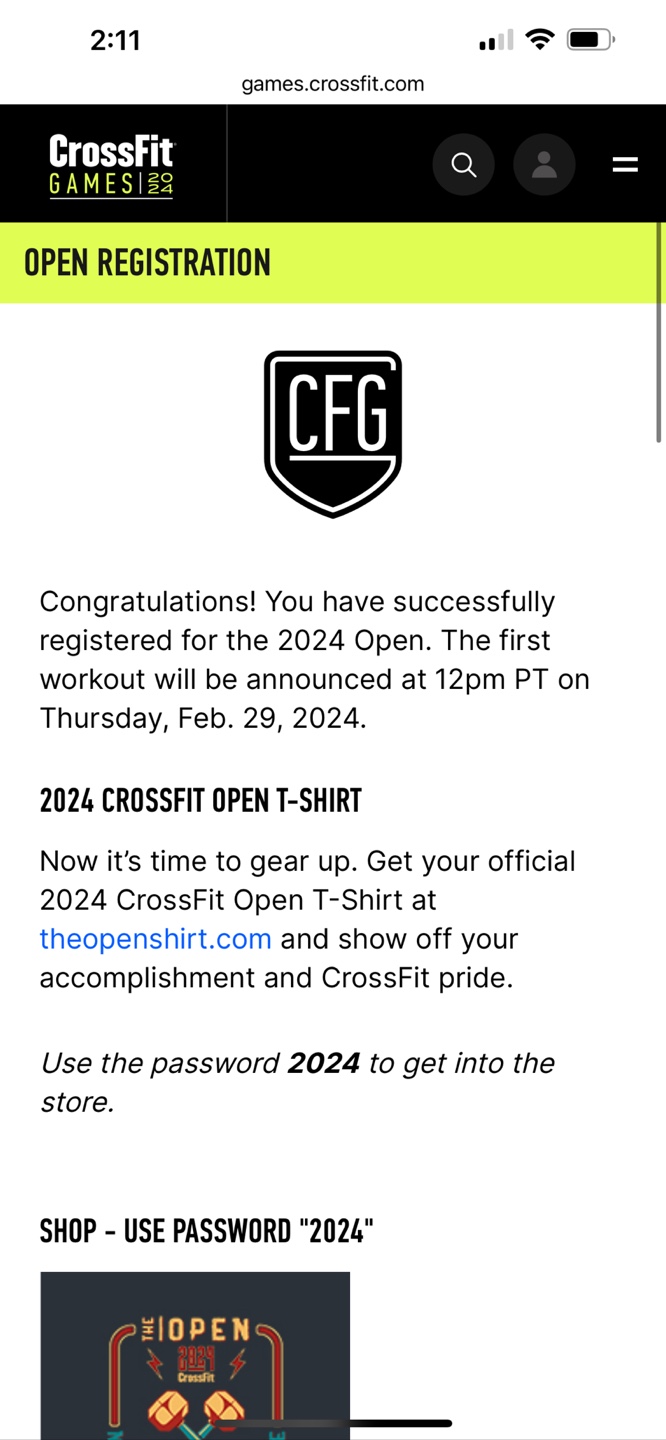Open the Open 2024 T-shirt image
666x1440 pixels.
[195, 1356]
